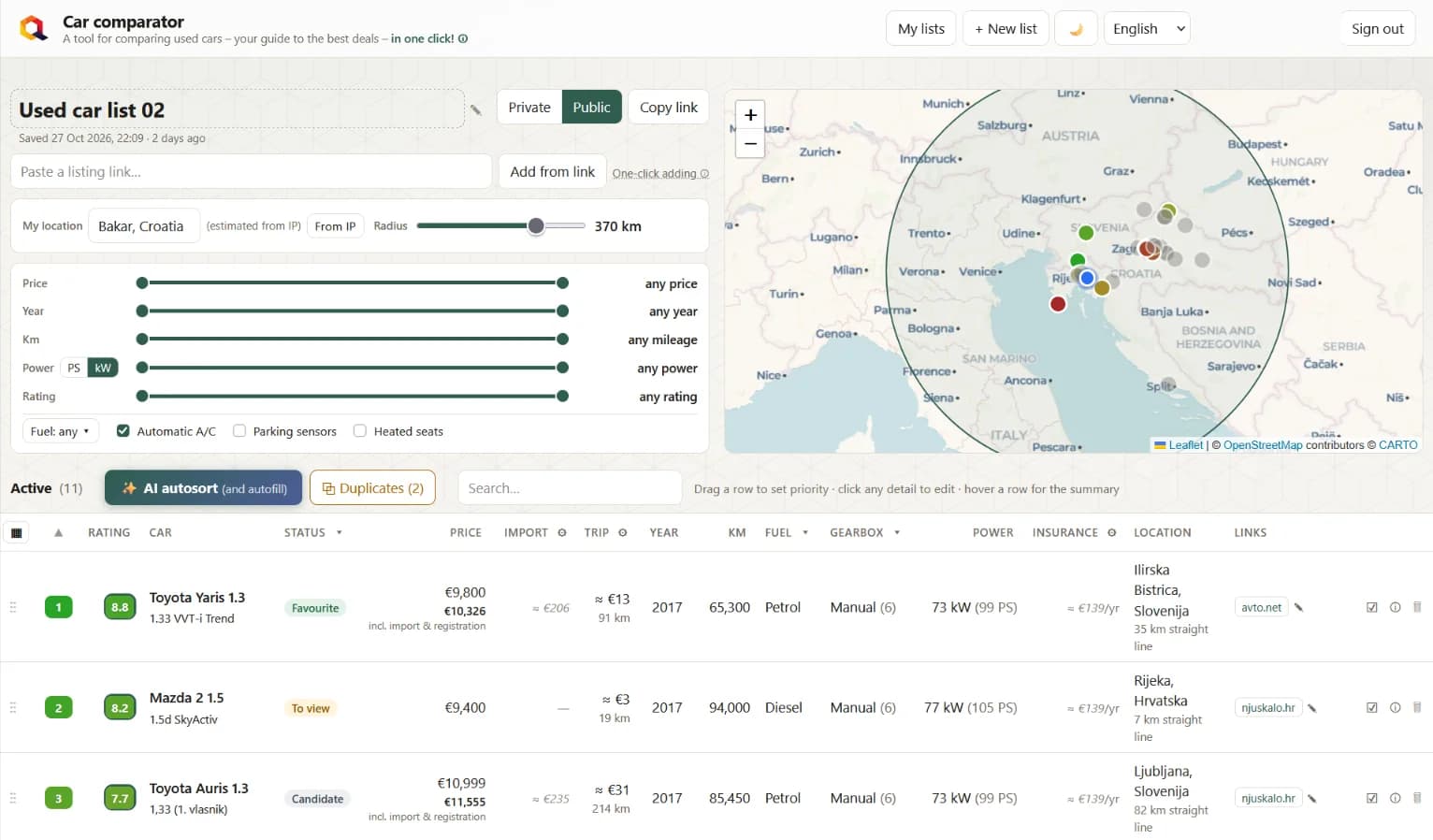Toggle the checkbox on the Toyota Auris row
Screen dimensions: 1433x840
point(1372,798)
